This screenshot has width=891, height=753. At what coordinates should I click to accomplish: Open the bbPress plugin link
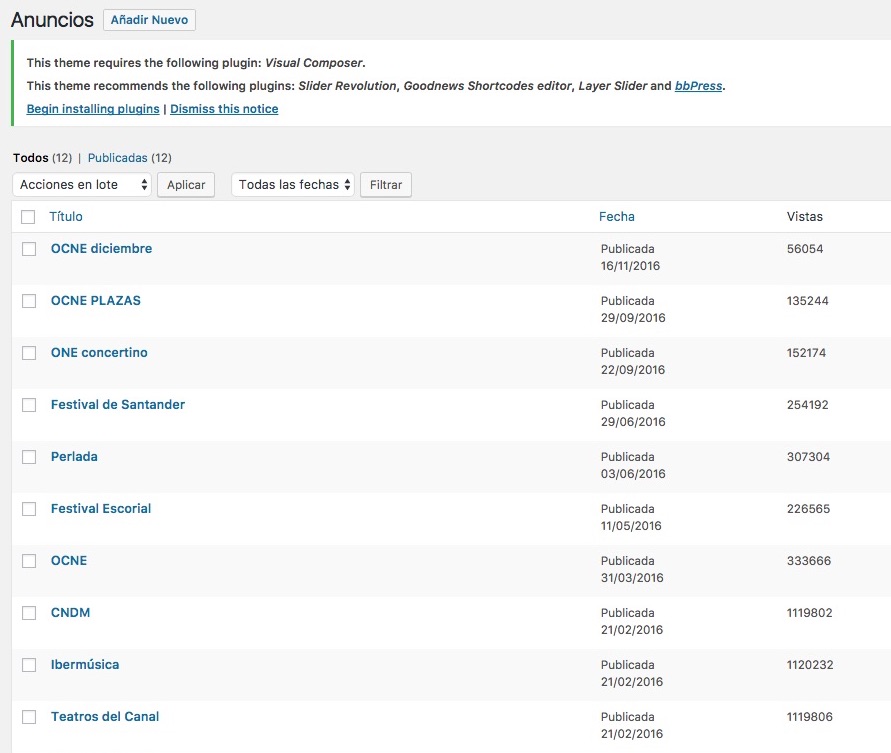click(698, 86)
